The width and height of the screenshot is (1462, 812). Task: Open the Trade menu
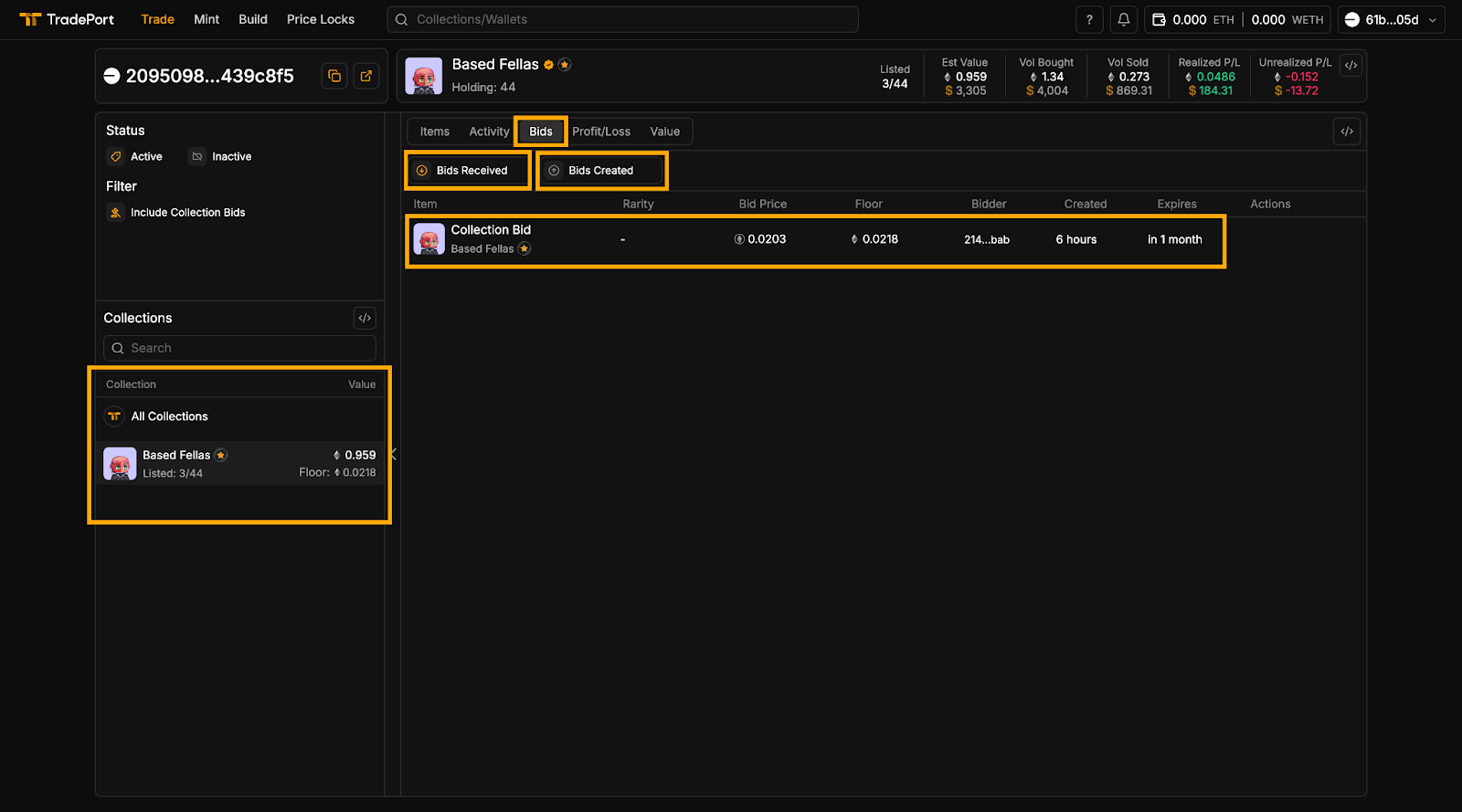tap(157, 19)
